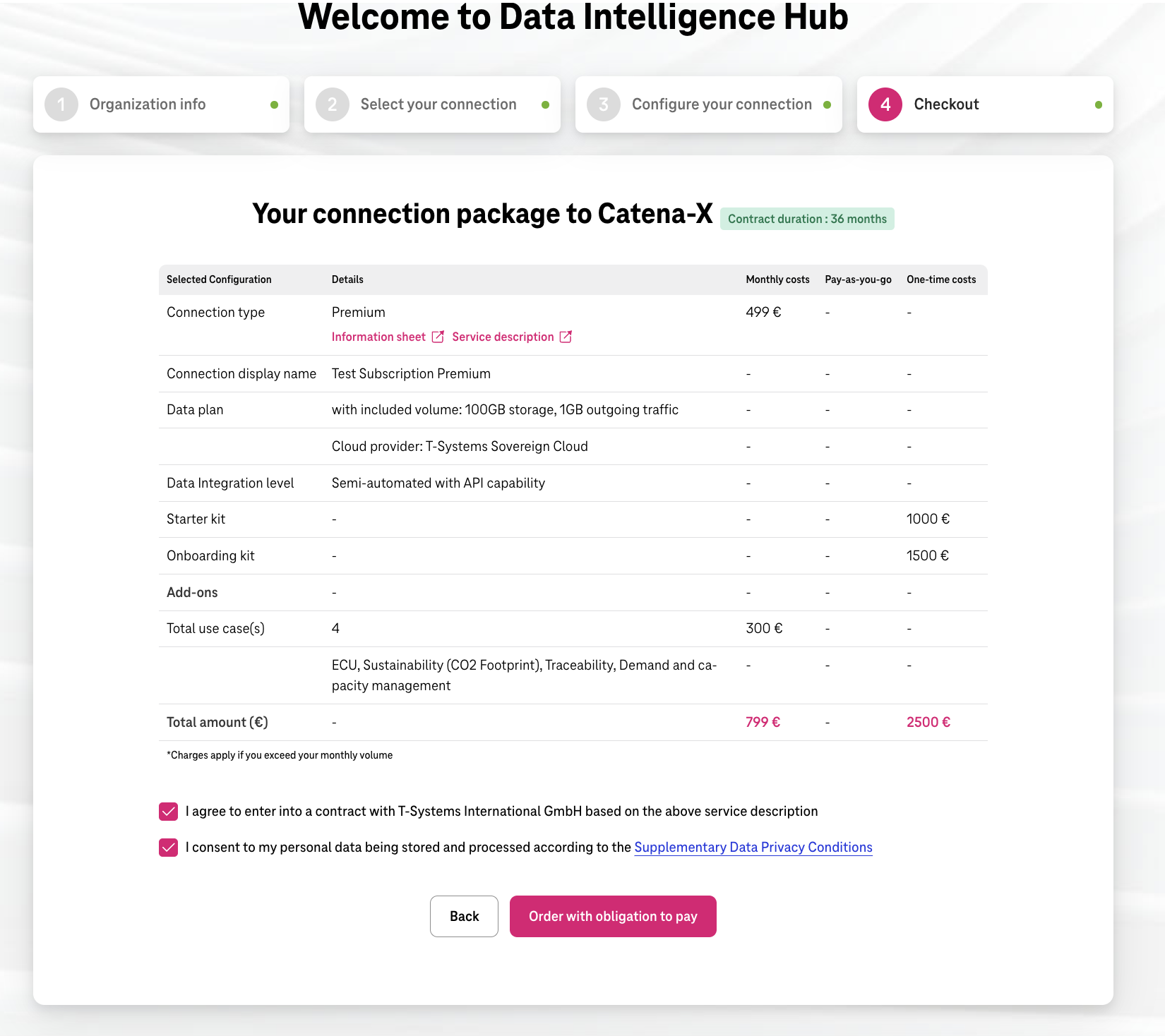Viewport: 1165px width, 1036px height.
Task: Uncheck the personal data consent checkbox
Action: coord(168,848)
